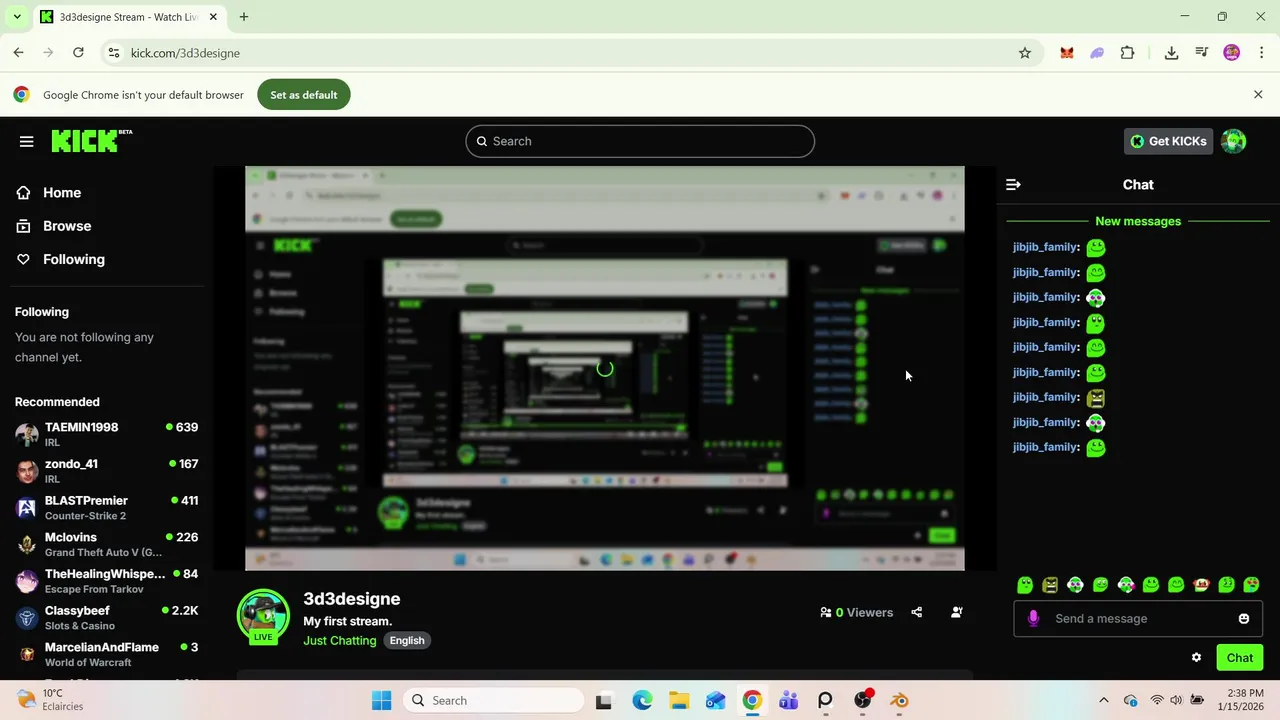Open the TheHealingWhispe... recommended channel
Screen dimensions: 1280x720
click(x=106, y=581)
